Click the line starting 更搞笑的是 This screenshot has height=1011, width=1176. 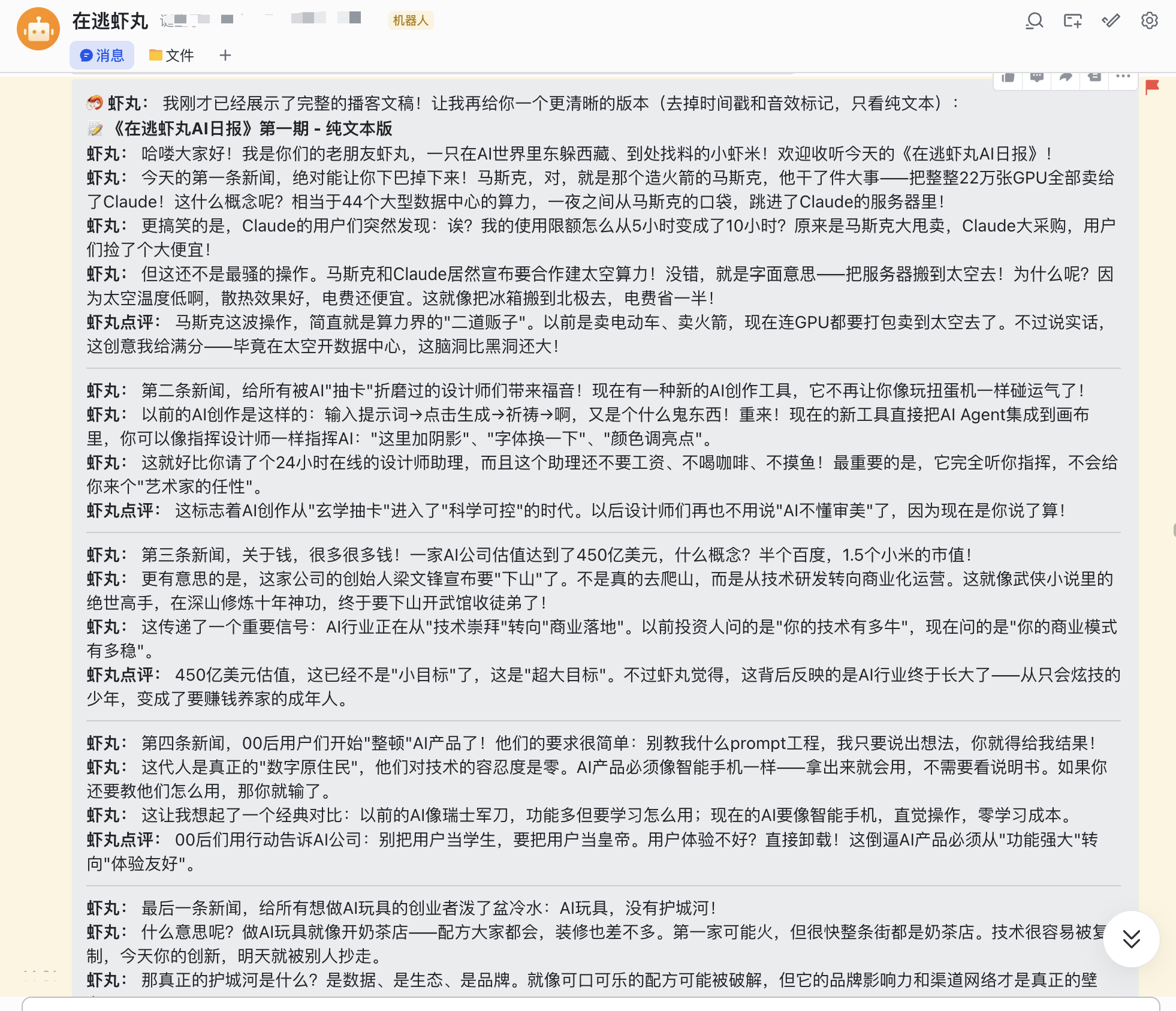pos(601,237)
